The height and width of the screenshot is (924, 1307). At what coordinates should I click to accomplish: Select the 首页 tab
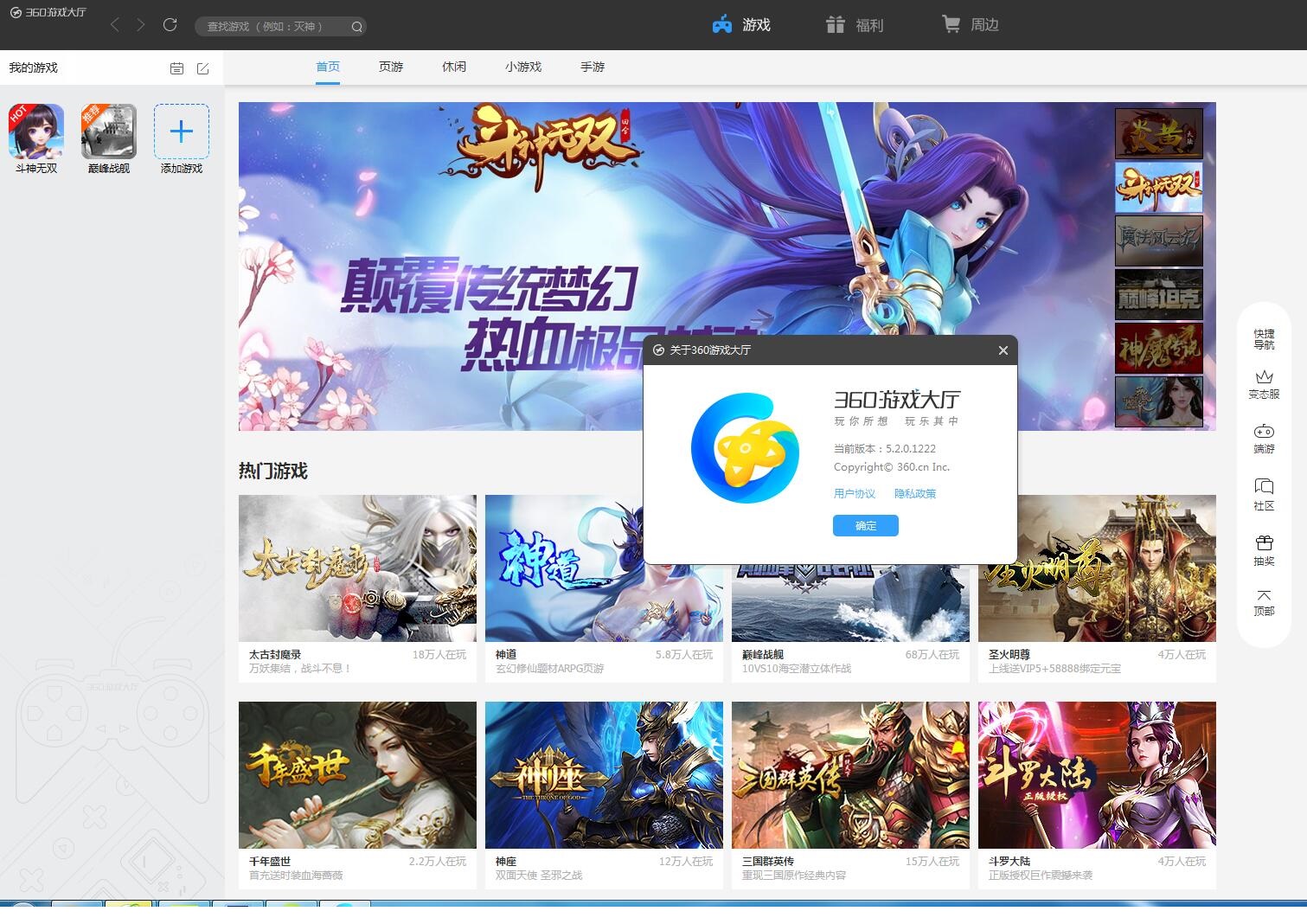(328, 67)
